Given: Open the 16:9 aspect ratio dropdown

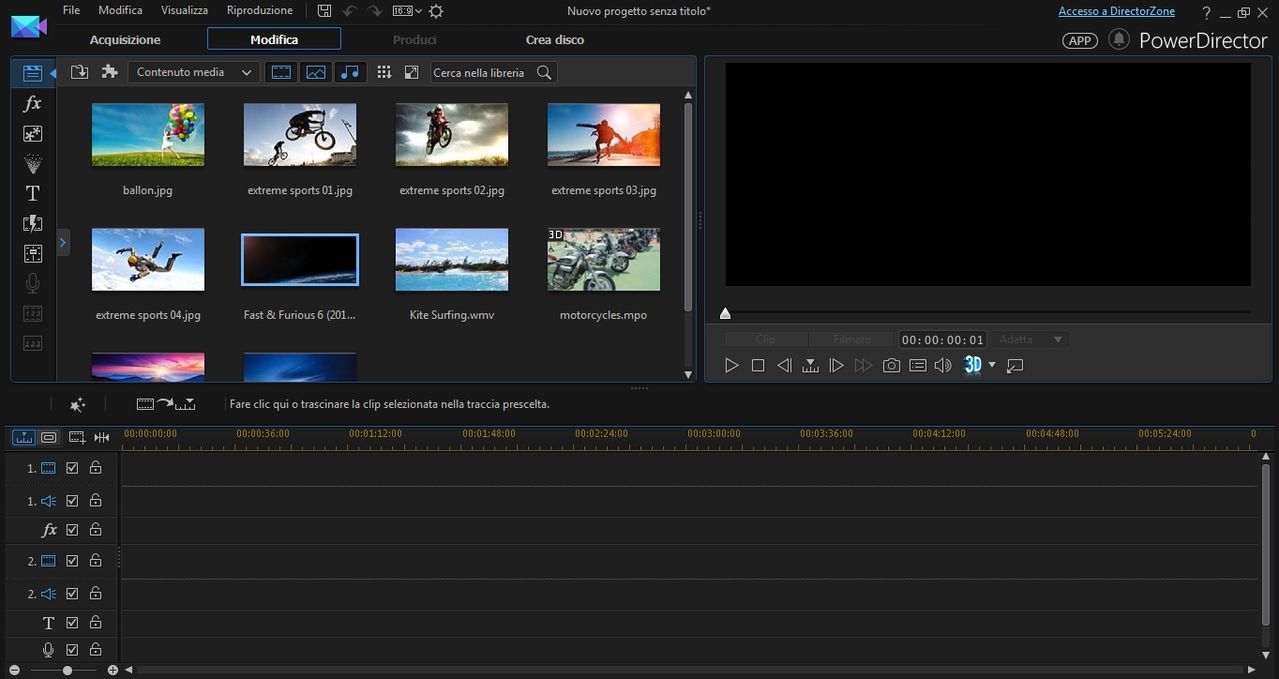Looking at the screenshot, I should [407, 11].
